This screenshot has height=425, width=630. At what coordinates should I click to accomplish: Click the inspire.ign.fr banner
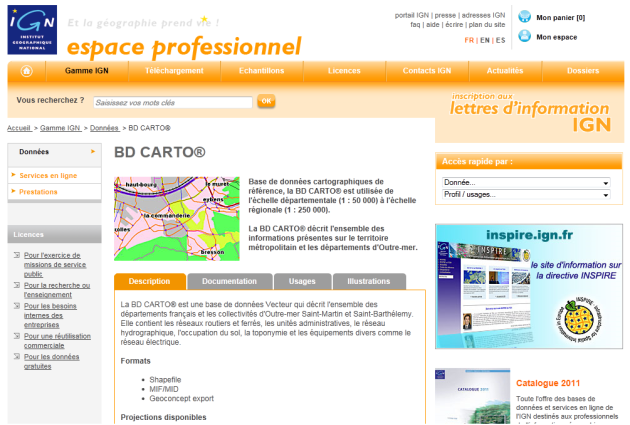click(529, 286)
